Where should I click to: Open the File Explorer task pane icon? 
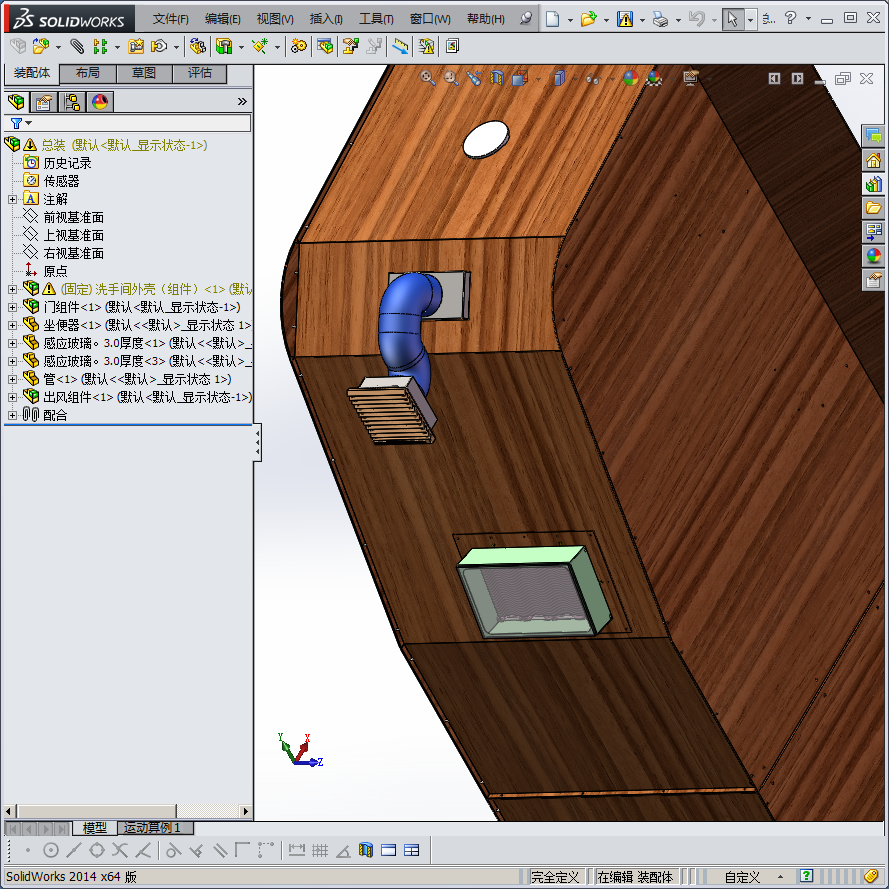click(x=873, y=208)
